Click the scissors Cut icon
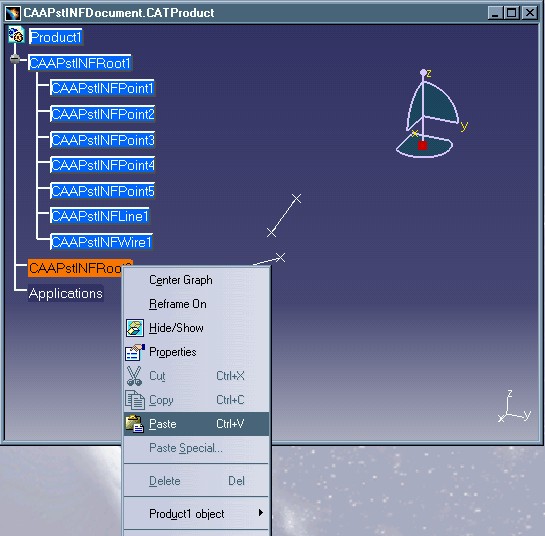Screen dimensions: 545x536 click(134, 376)
